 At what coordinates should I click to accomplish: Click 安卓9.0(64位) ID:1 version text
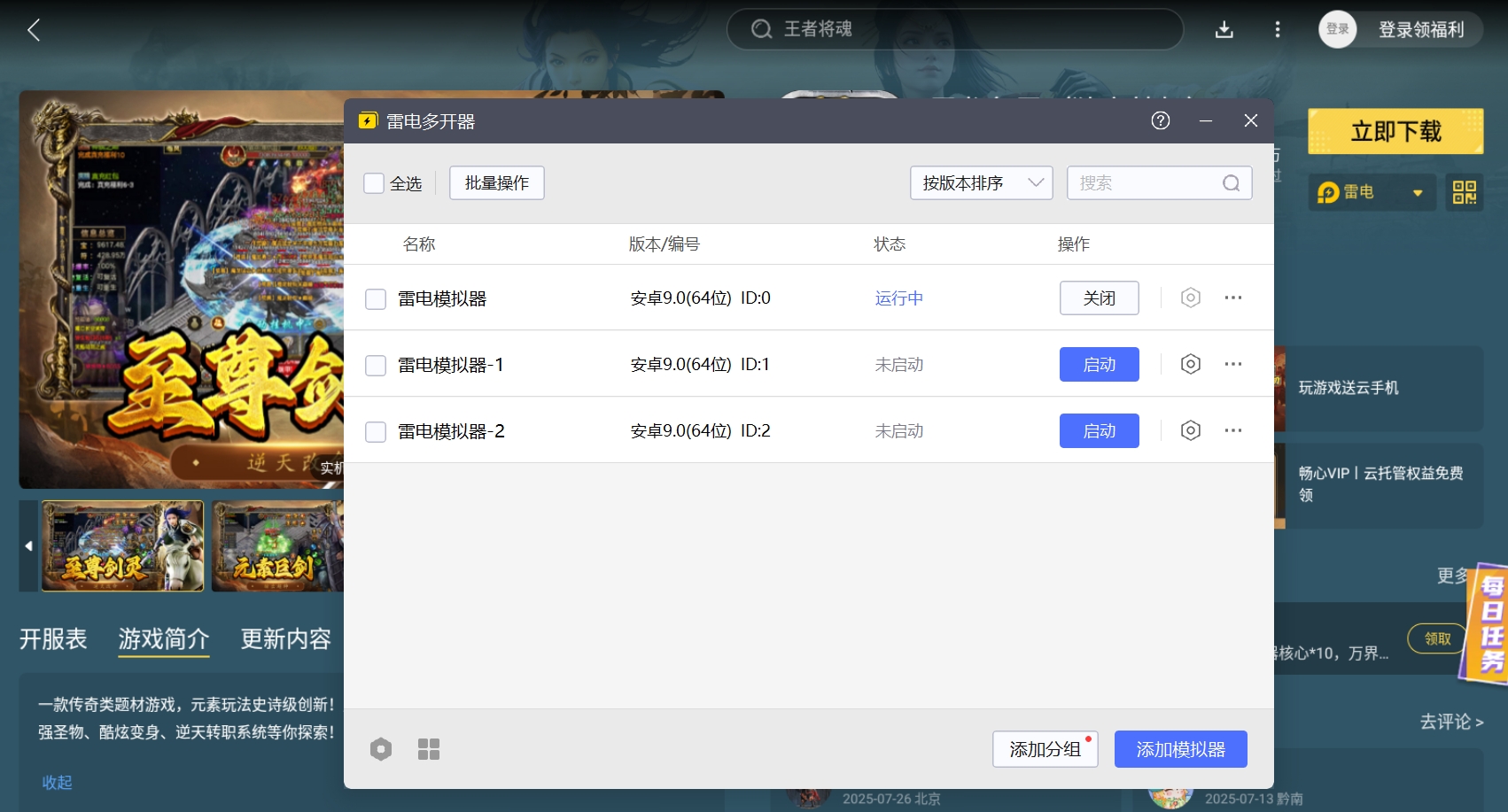pos(700,364)
